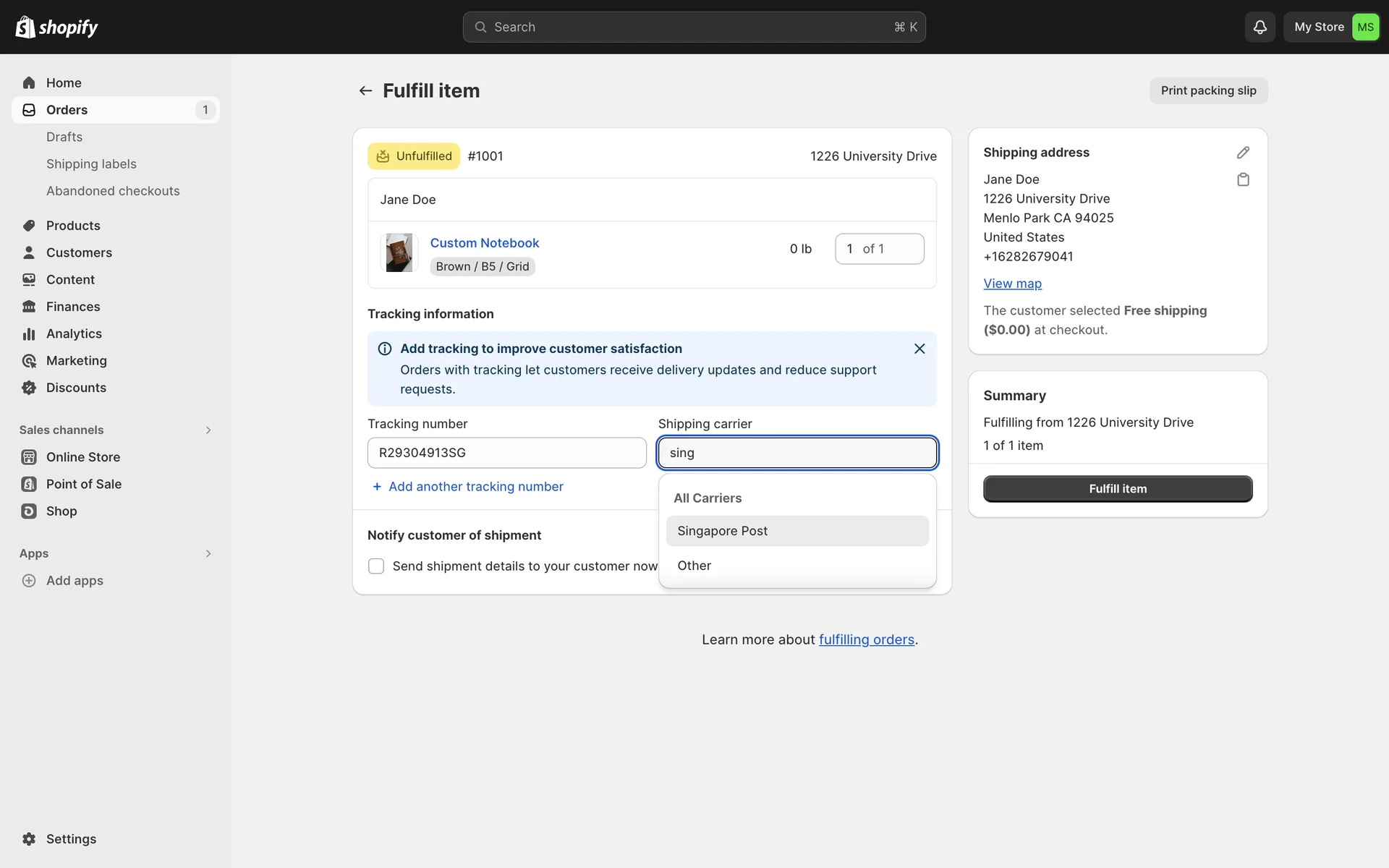
Task: Expand the Apps section chevron
Action: pyautogui.click(x=208, y=553)
